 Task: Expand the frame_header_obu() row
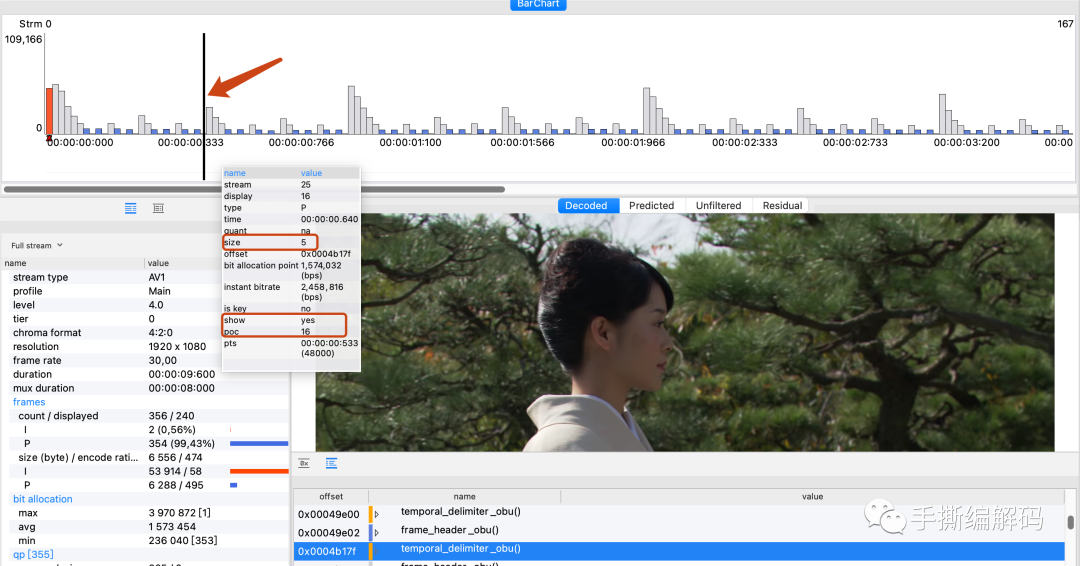coord(377,532)
